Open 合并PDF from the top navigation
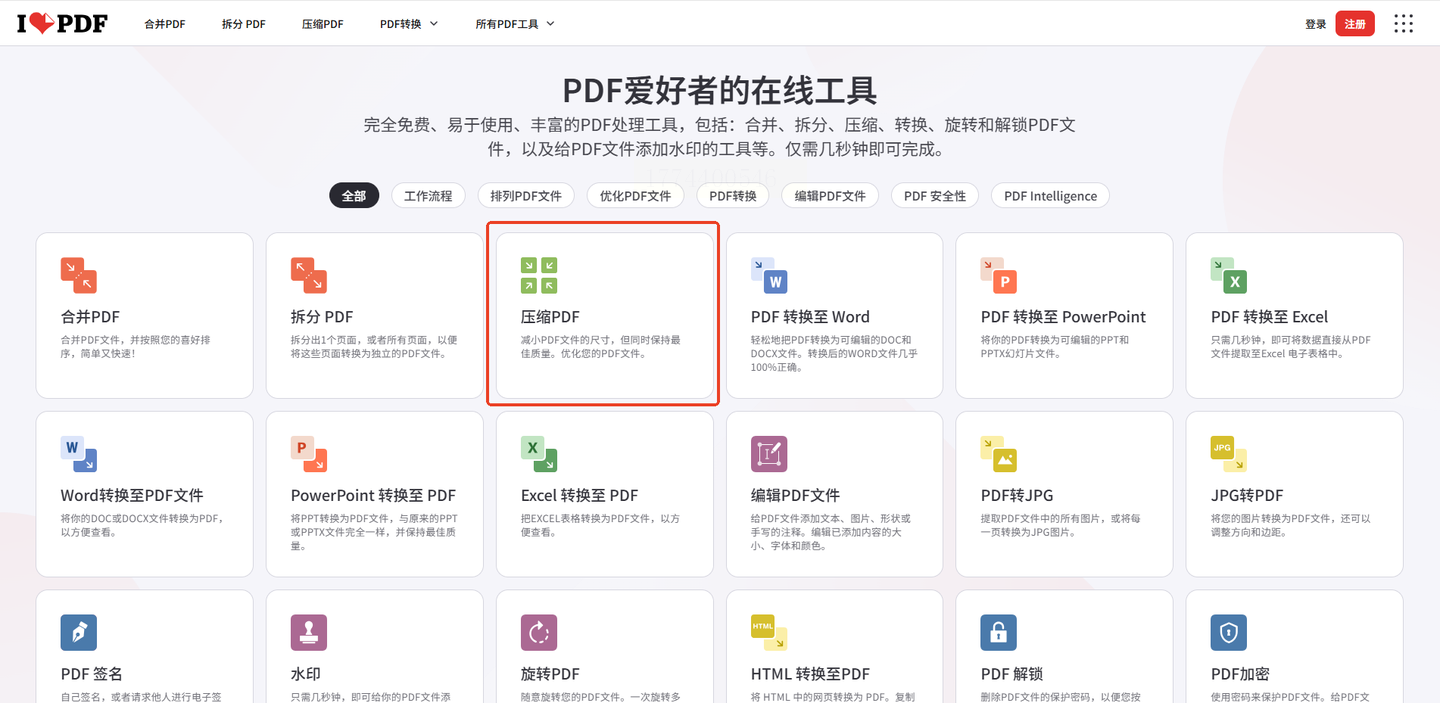The width and height of the screenshot is (1440, 703). click(165, 24)
